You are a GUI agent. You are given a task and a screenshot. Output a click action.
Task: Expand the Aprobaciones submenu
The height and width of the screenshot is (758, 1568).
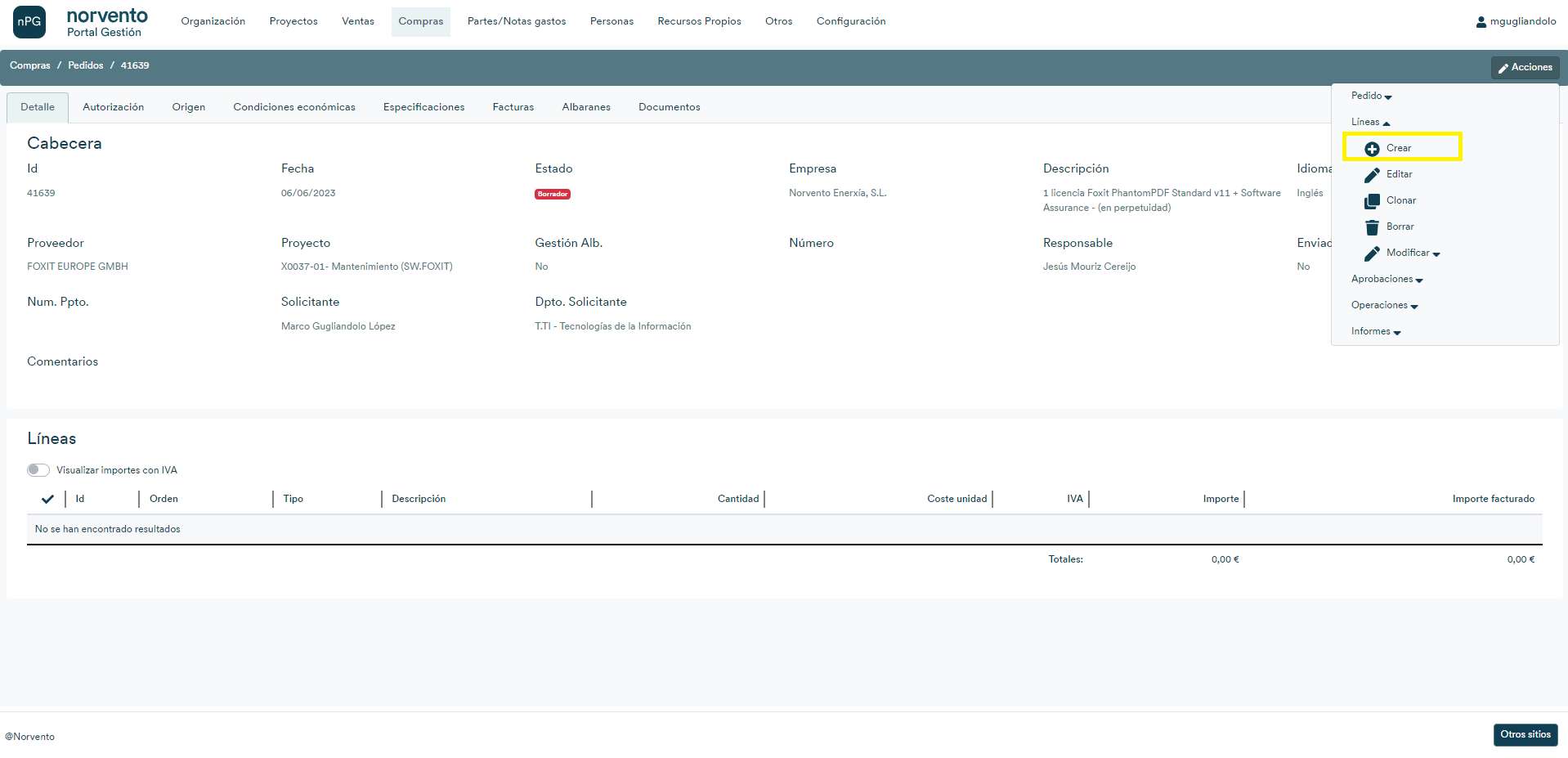click(1387, 279)
